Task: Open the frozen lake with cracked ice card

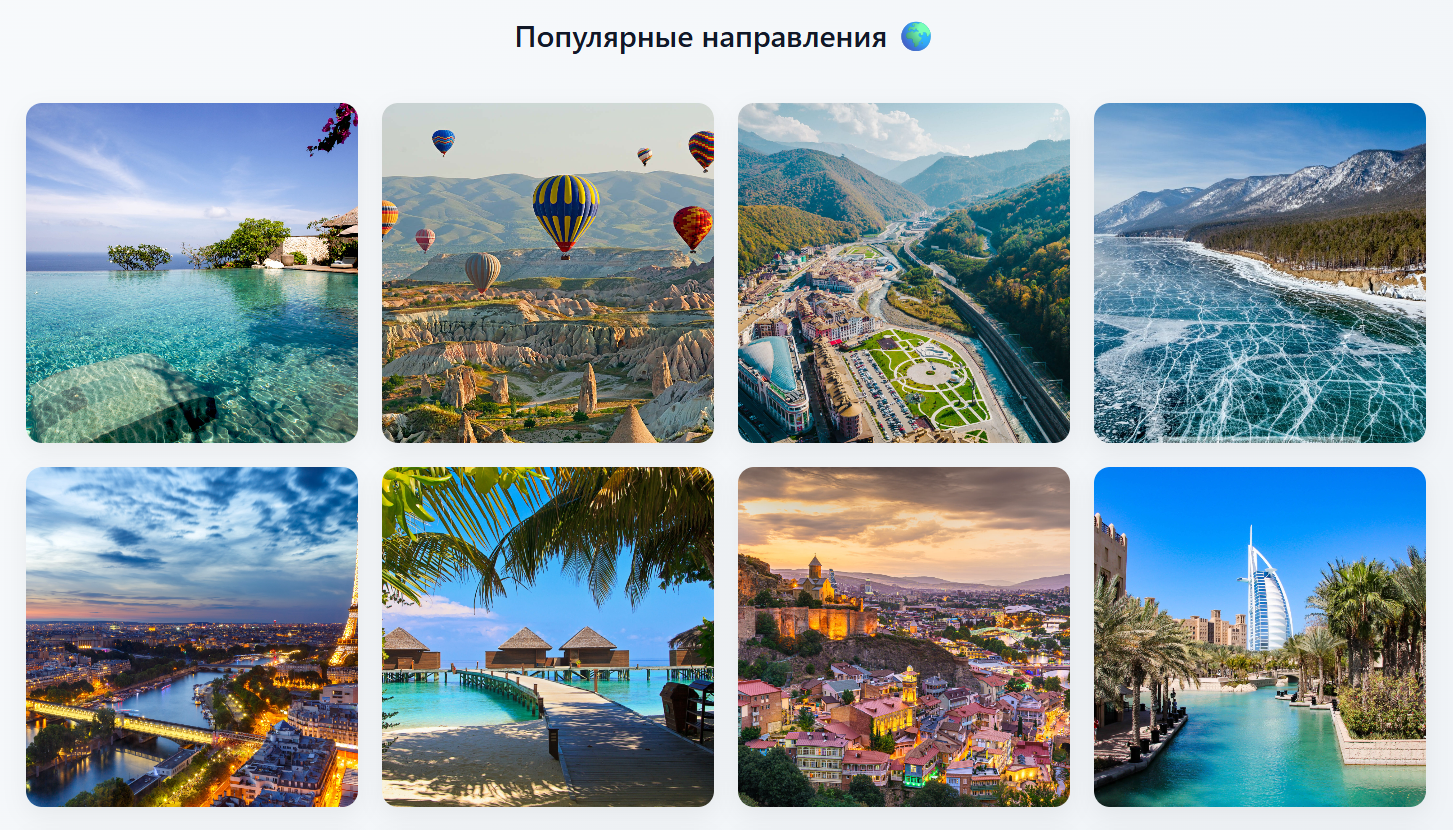Action: (1260, 273)
